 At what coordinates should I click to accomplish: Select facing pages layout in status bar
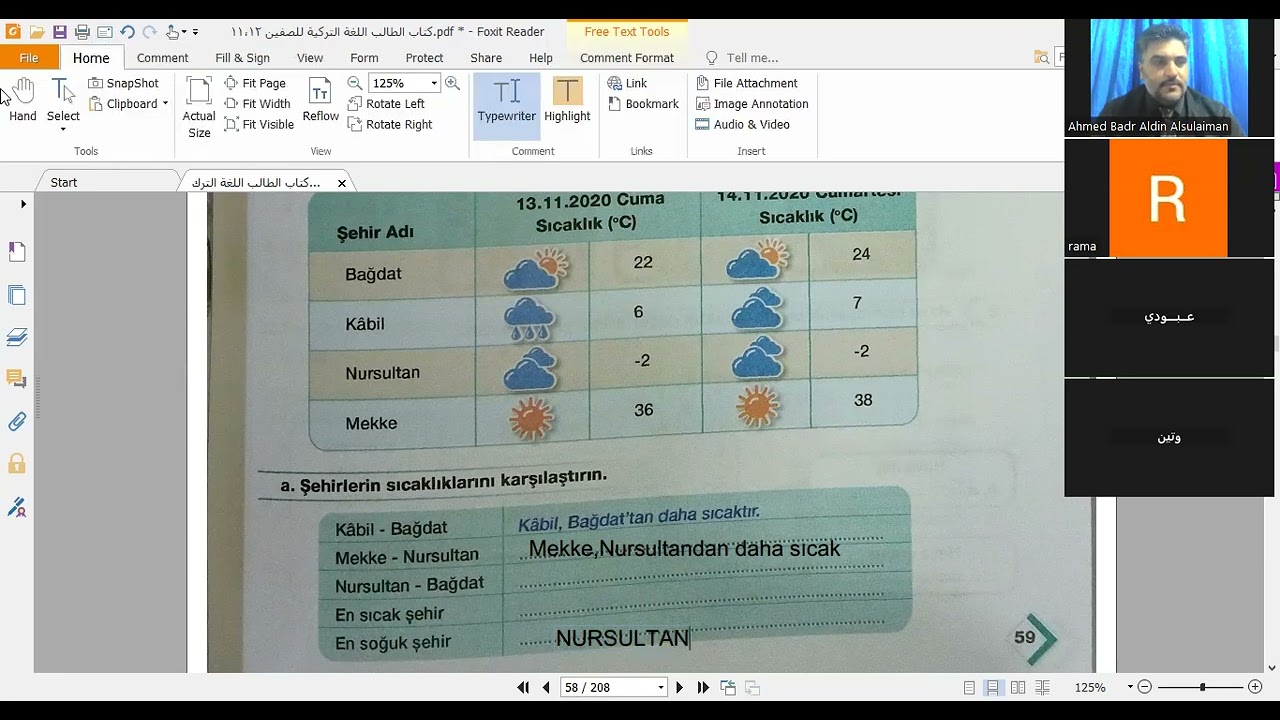tap(1018, 687)
